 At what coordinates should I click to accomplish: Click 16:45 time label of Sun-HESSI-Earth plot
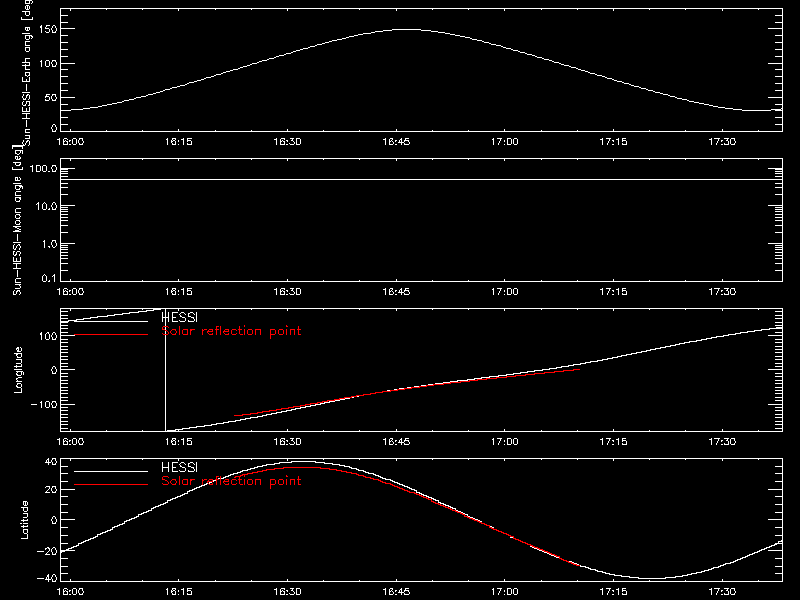[396, 142]
